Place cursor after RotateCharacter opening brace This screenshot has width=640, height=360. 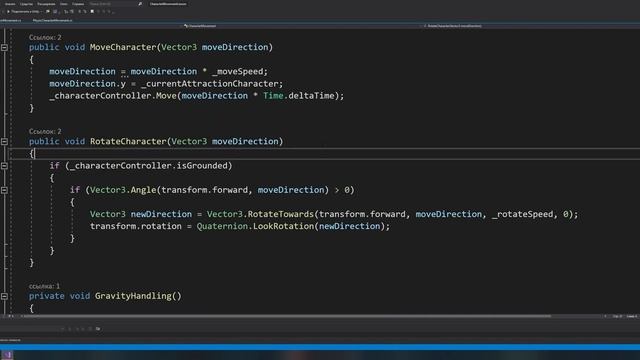(x=36, y=154)
